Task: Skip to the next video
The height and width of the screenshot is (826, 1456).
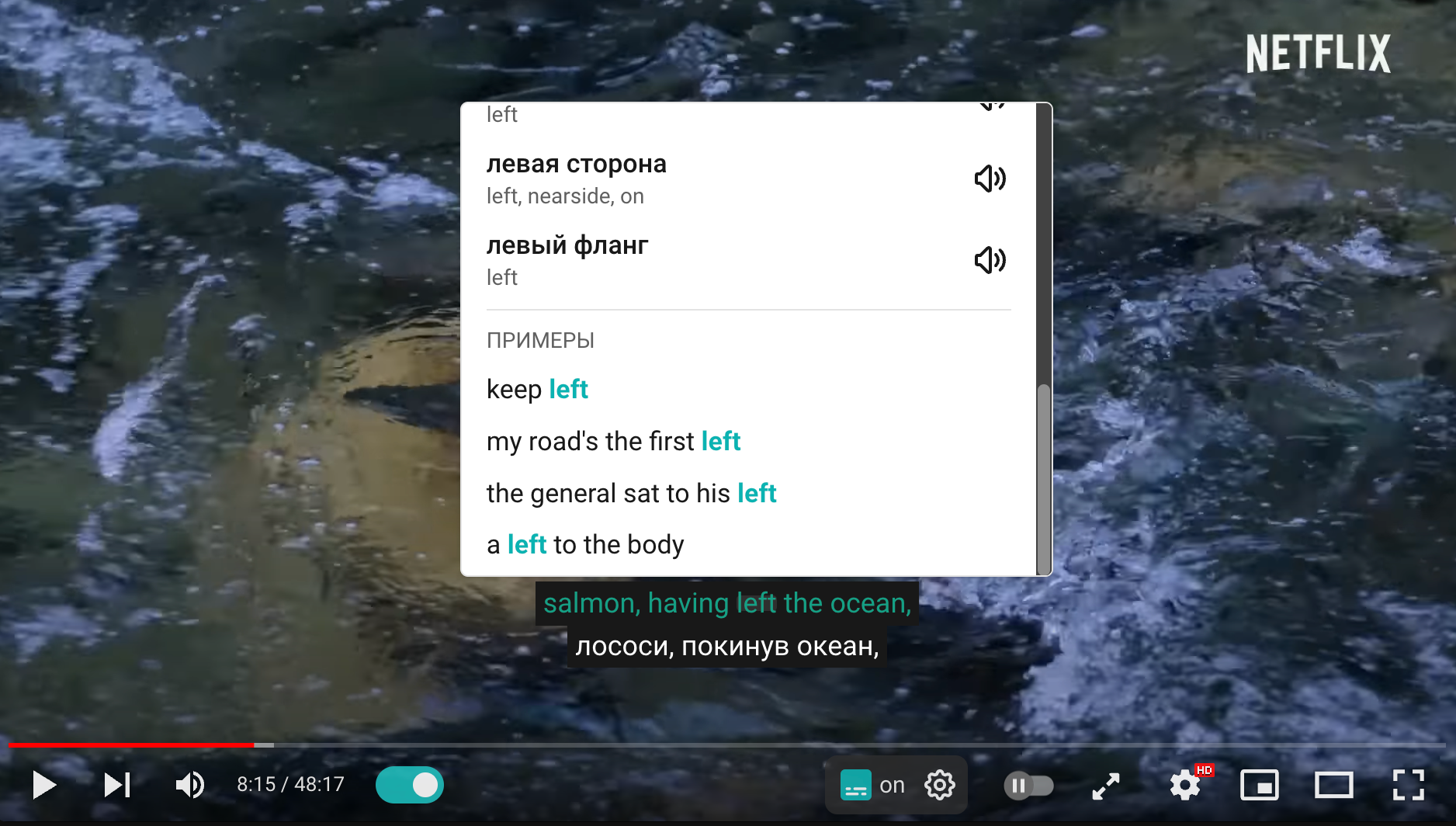Action: [x=117, y=785]
